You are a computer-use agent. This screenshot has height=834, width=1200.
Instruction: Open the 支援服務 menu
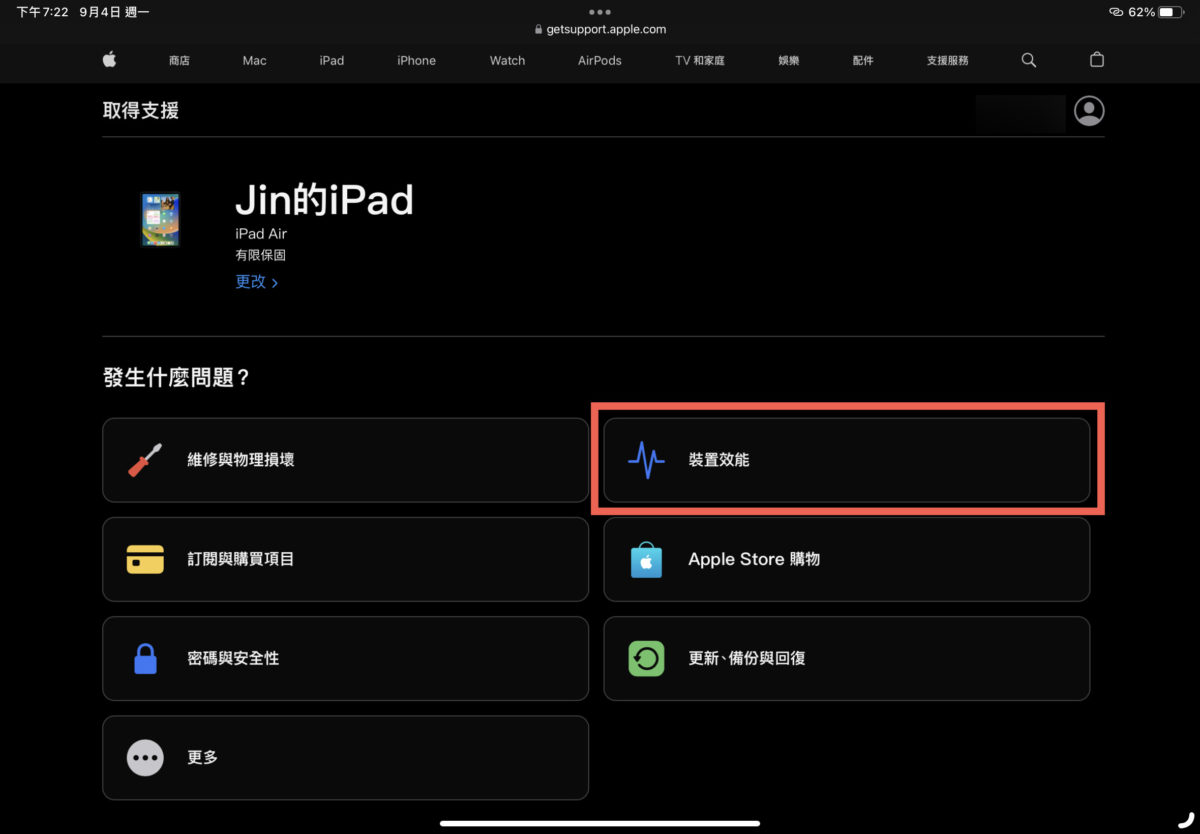[x=947, y=60]
